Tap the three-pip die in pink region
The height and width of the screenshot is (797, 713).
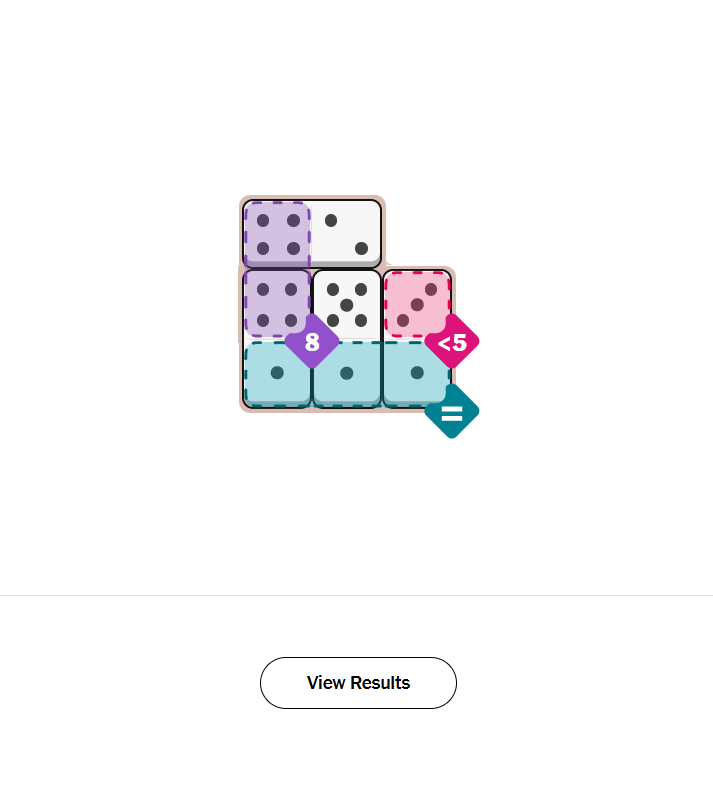pyautogui.click(x=417, y=304)
